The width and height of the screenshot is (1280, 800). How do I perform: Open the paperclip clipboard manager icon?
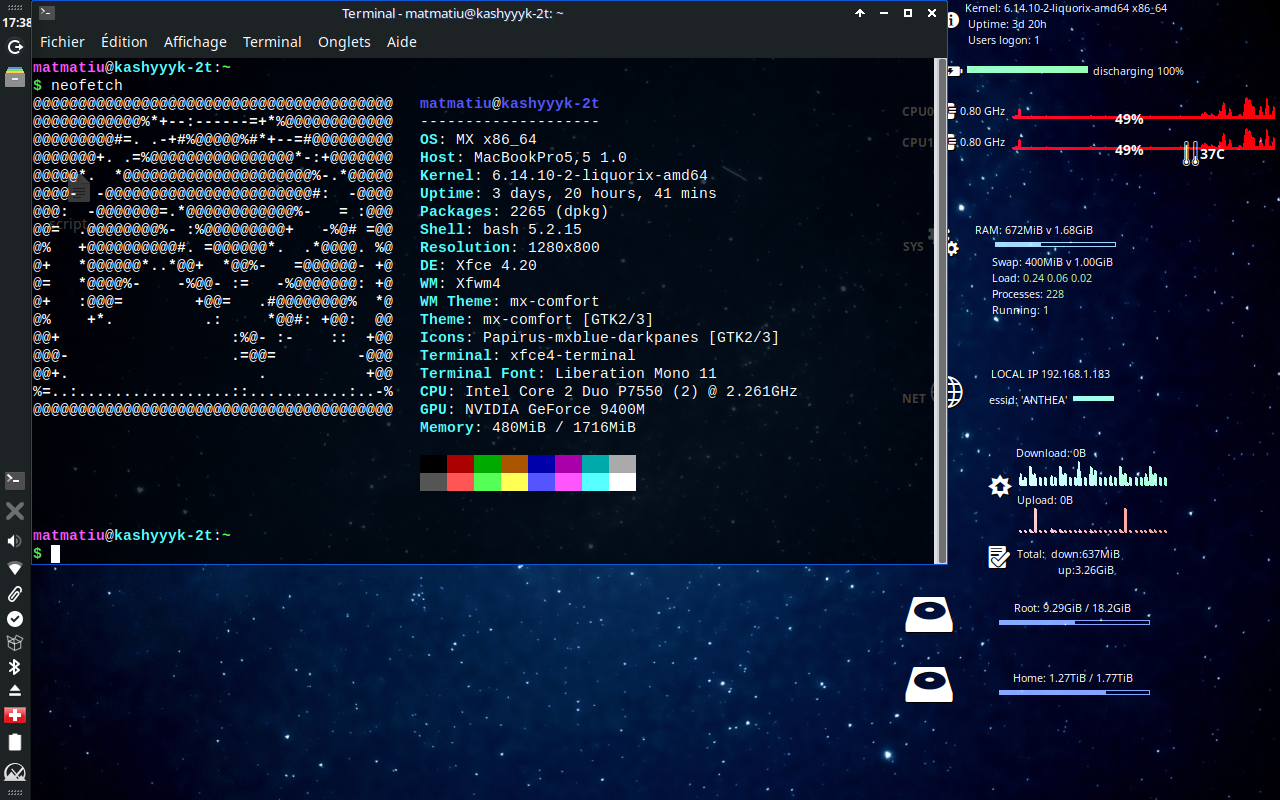(x=15, y=593)
